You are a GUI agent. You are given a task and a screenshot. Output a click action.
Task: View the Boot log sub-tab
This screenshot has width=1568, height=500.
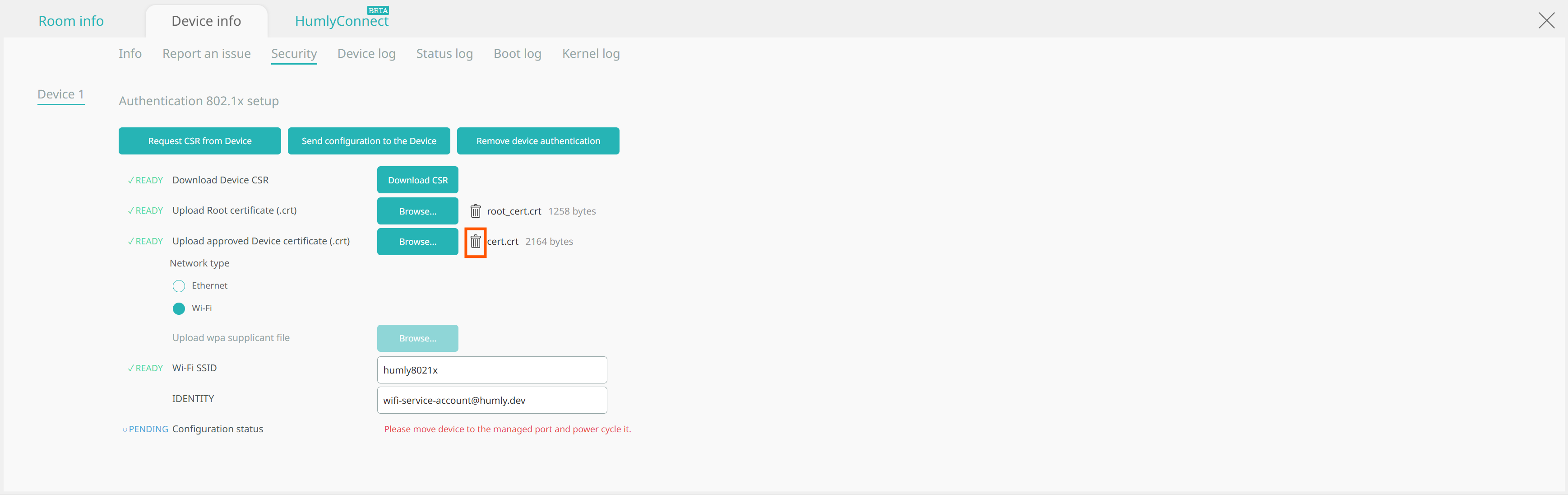518,54
